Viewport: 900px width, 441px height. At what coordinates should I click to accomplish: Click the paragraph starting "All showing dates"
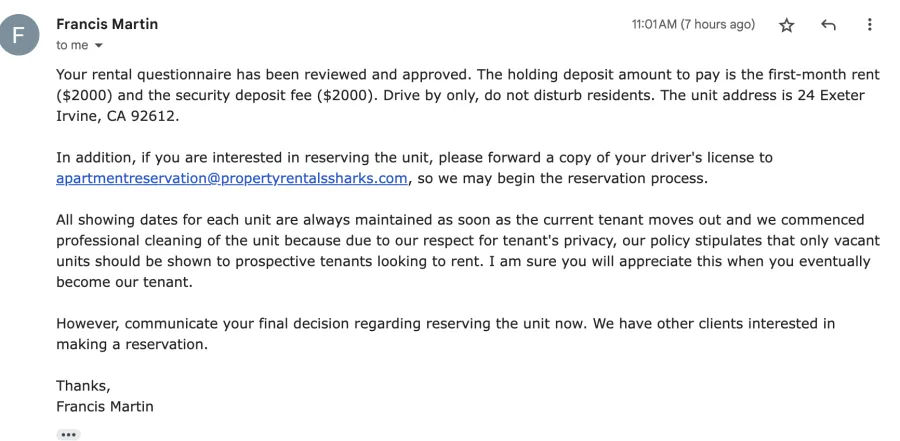coord(468,251)
